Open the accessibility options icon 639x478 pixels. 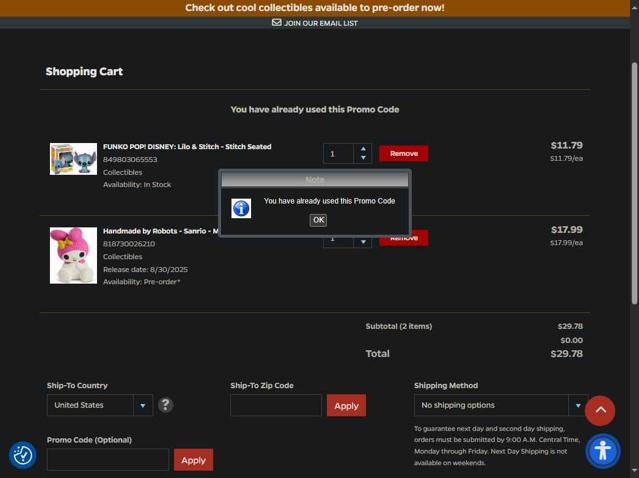point(603,451)
